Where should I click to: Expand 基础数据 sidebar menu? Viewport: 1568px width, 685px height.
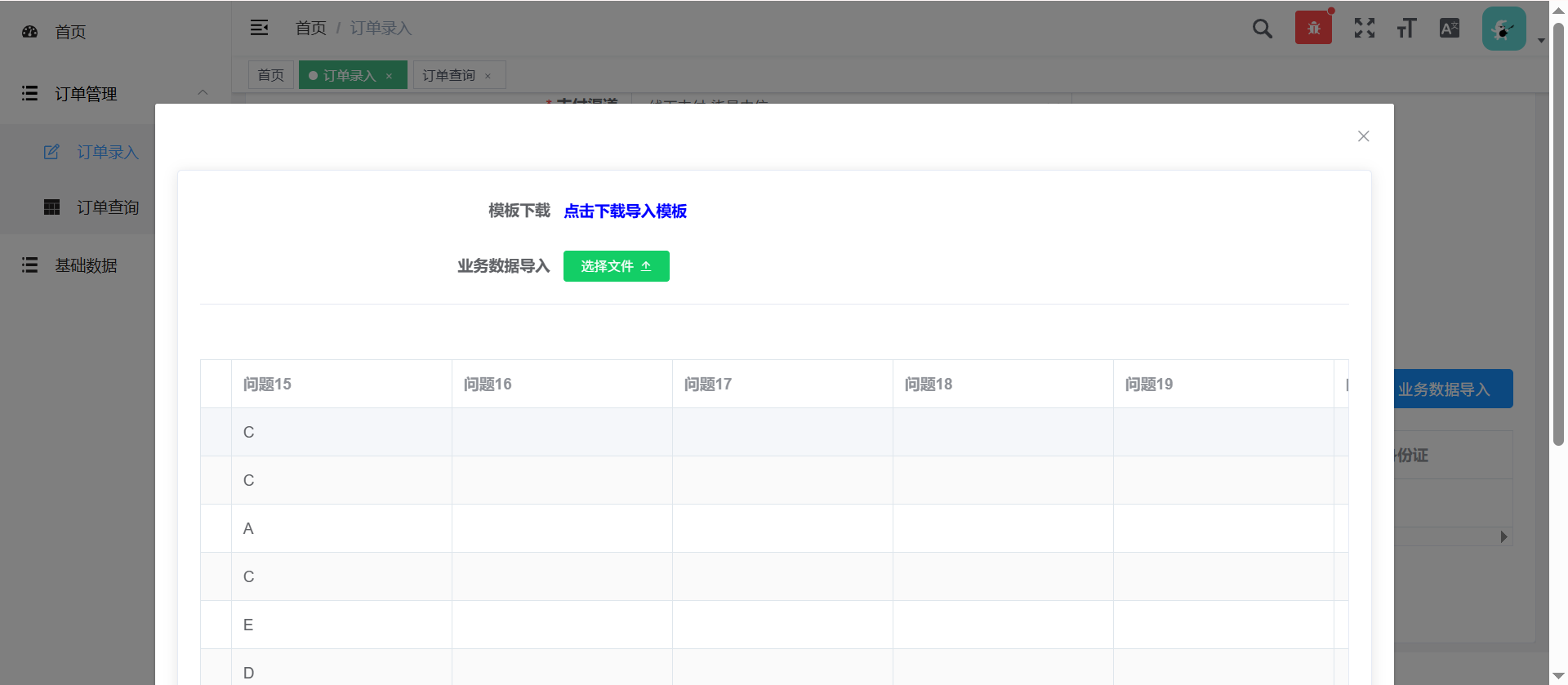click(x=86, y=265)
